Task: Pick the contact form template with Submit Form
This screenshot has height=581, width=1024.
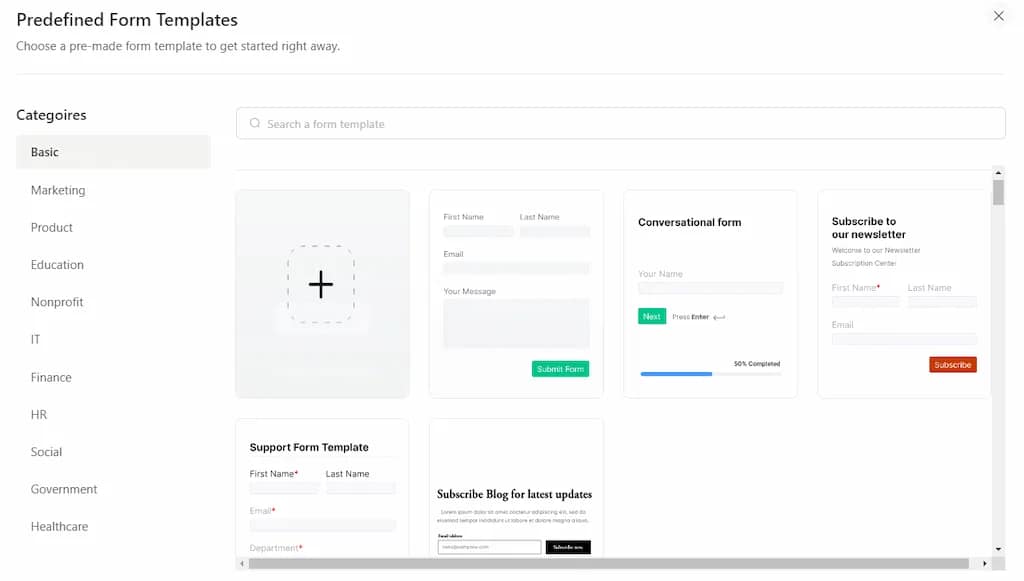Action: pyautogui.click(x=516, y=294)
